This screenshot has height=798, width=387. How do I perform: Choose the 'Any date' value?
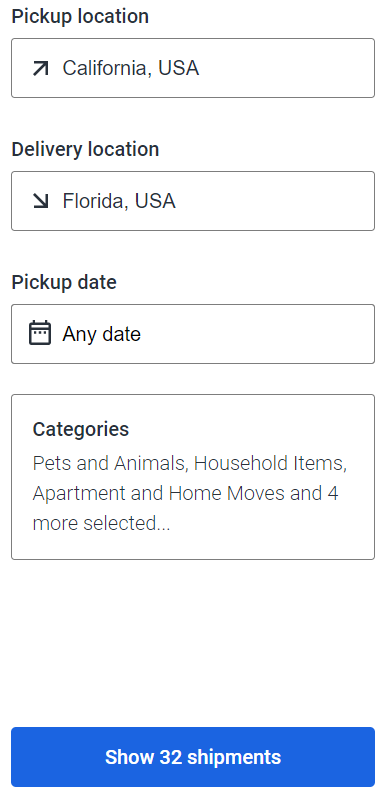tap(101, 334)
